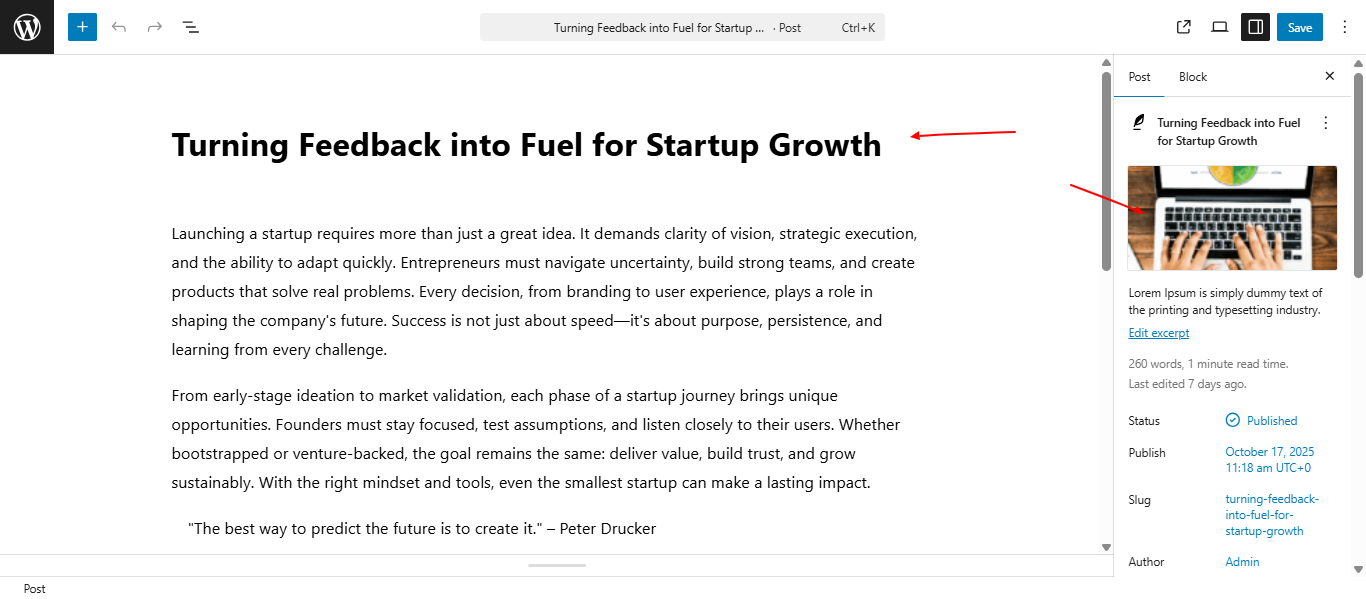Viewport: 1366px width, 599px height.
Task: Click the Redo arrow icon
Action: point(155,27)
